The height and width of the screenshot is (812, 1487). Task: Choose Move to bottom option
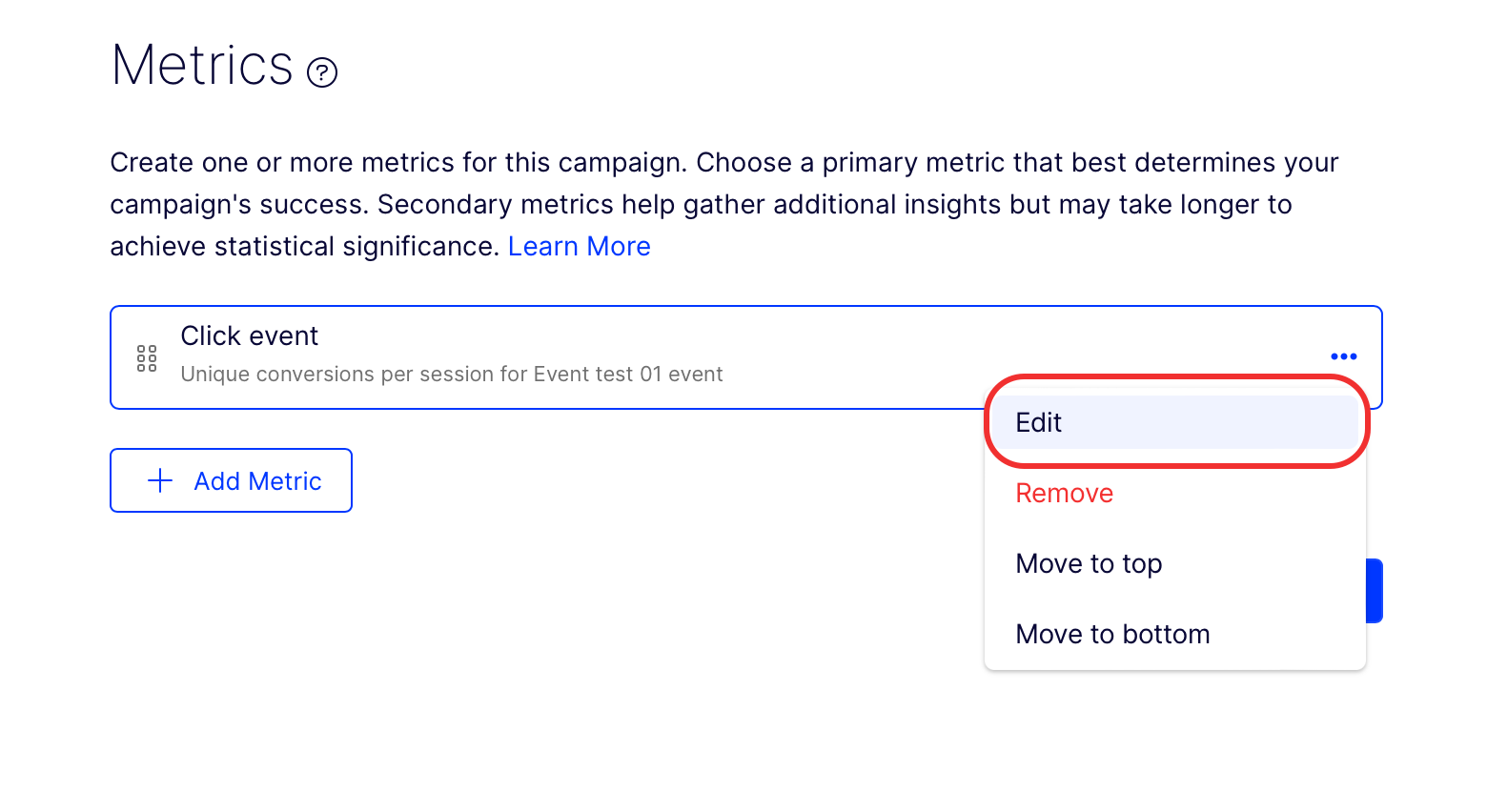pyautogui.click(x=1112, y=633)
